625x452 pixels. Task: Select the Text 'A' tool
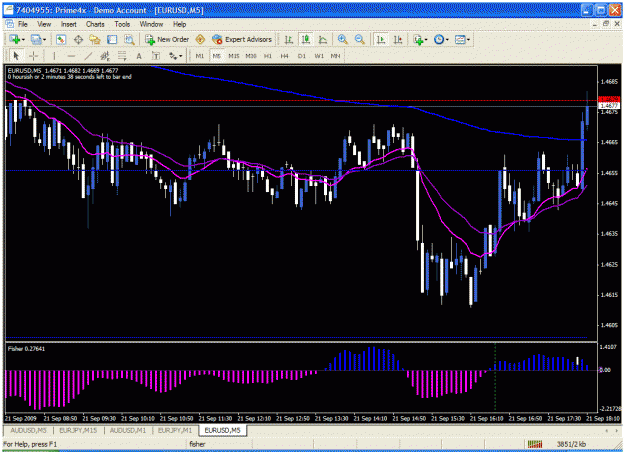[139, 56]
